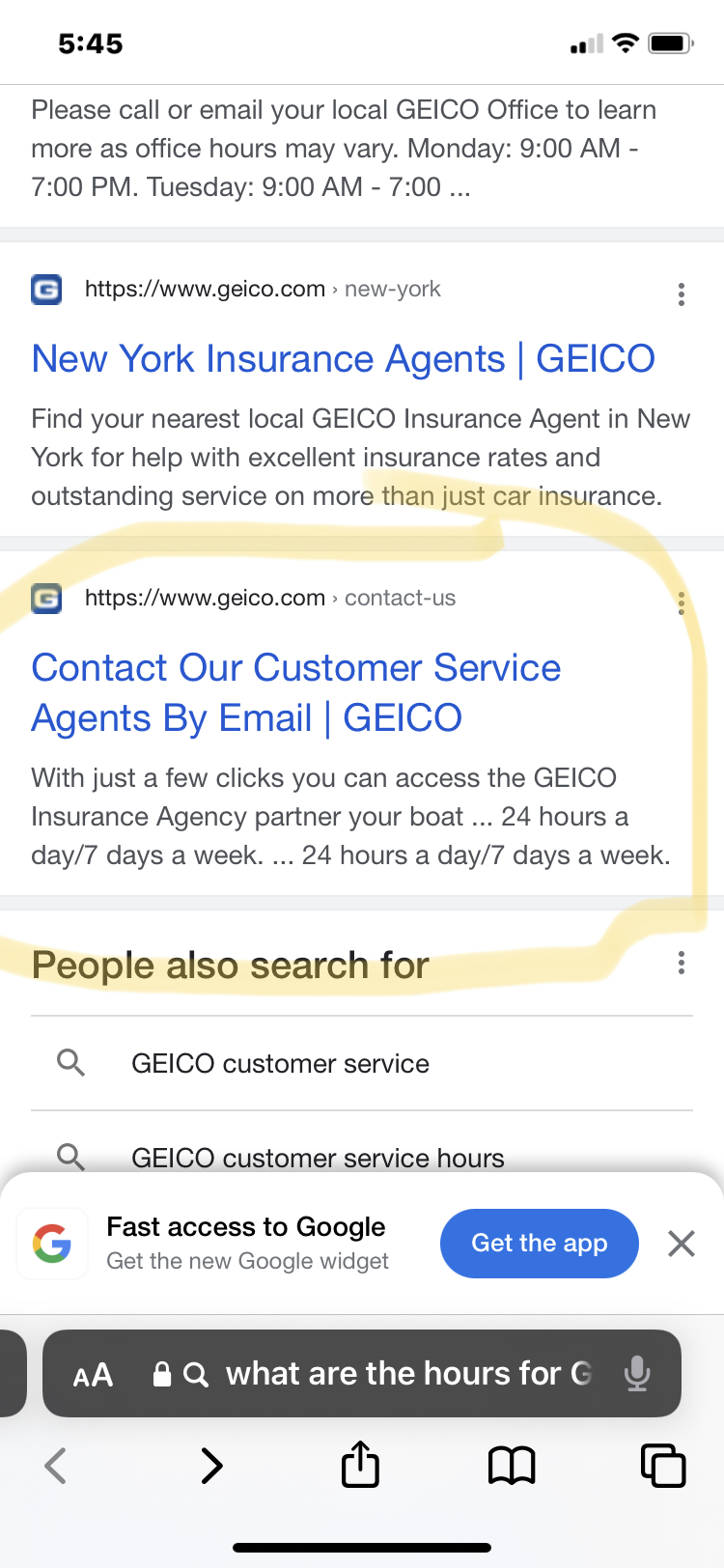Image resolution: width=724 pixels, height=1568 pixels.
Task: Go back with the left arrow
Action: (56, 1466)
